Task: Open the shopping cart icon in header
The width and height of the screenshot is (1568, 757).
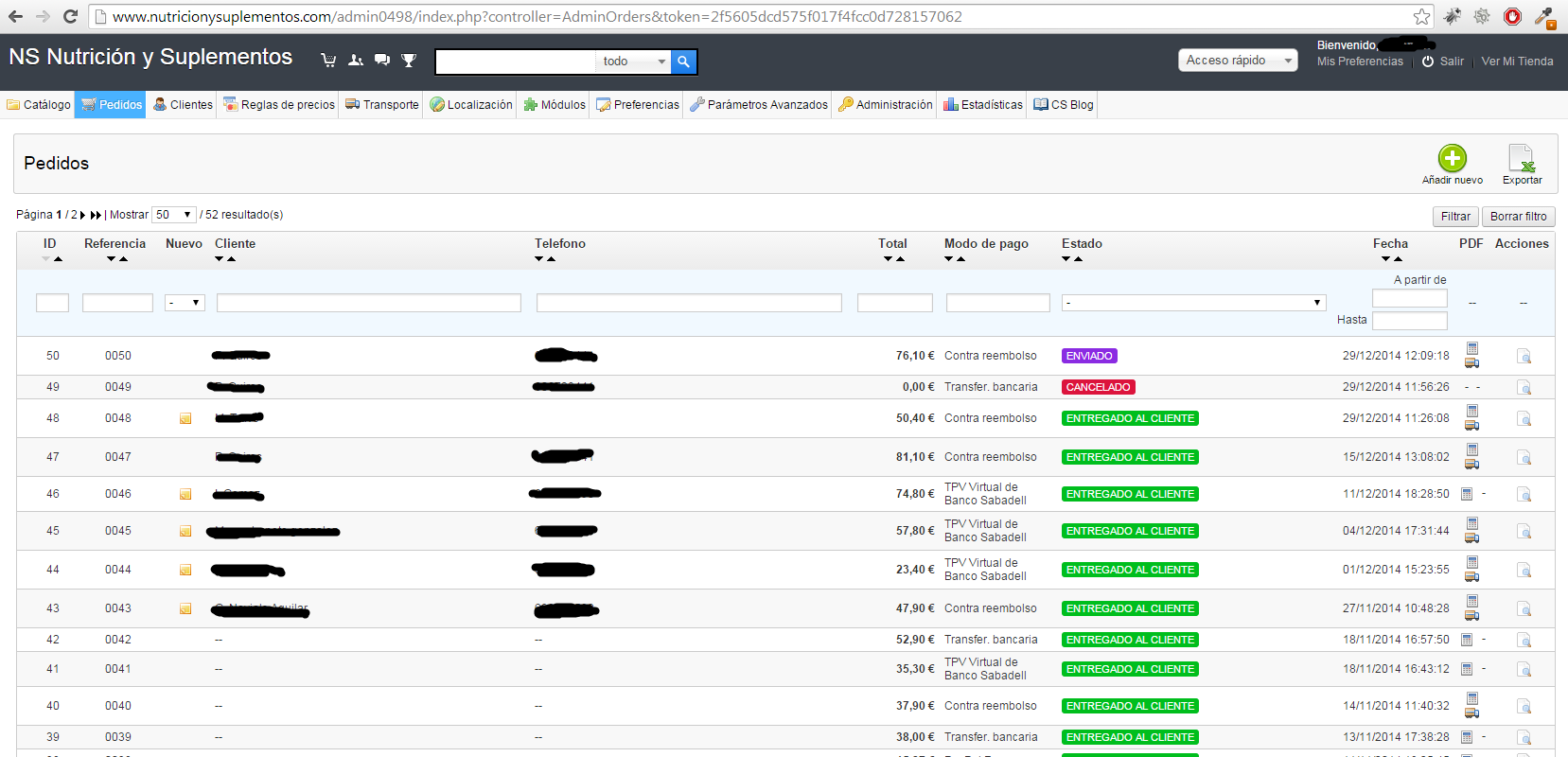Action: (328, 61)
